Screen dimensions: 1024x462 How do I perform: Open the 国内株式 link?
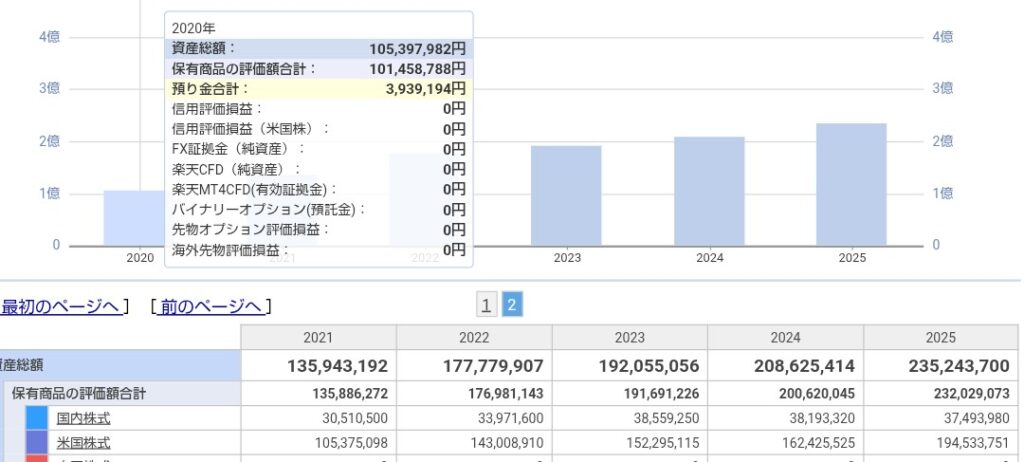[x=83, y=418]
